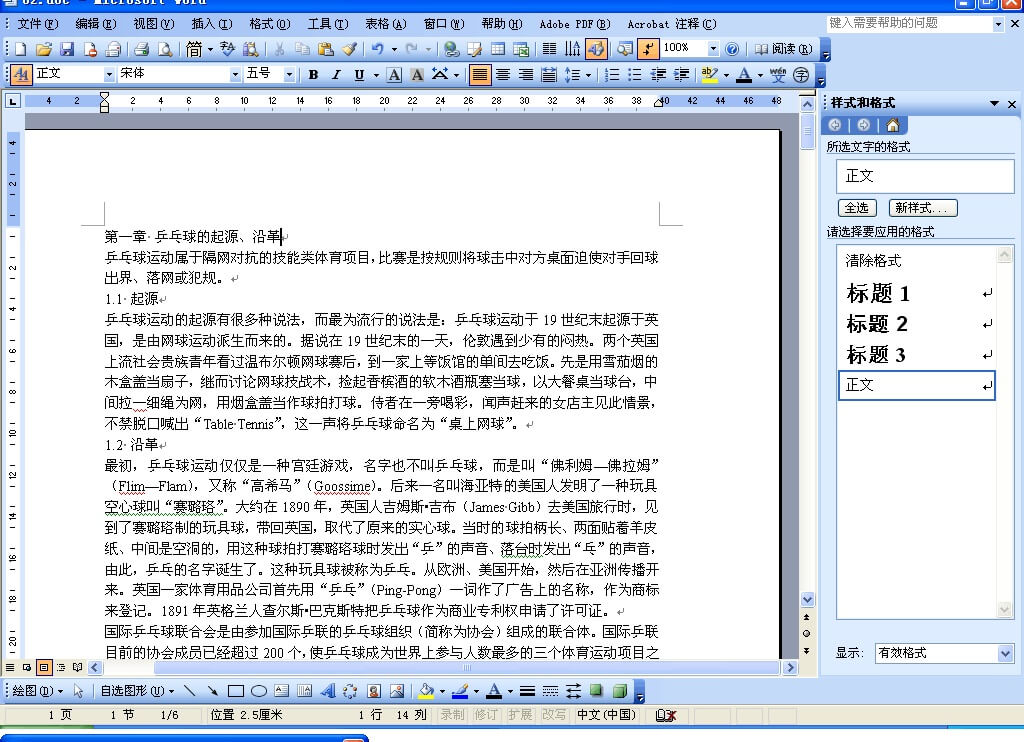Insert a hyperlink using the toolbar icon
The image size is (1024, 742).
click(x=451, y=48)
